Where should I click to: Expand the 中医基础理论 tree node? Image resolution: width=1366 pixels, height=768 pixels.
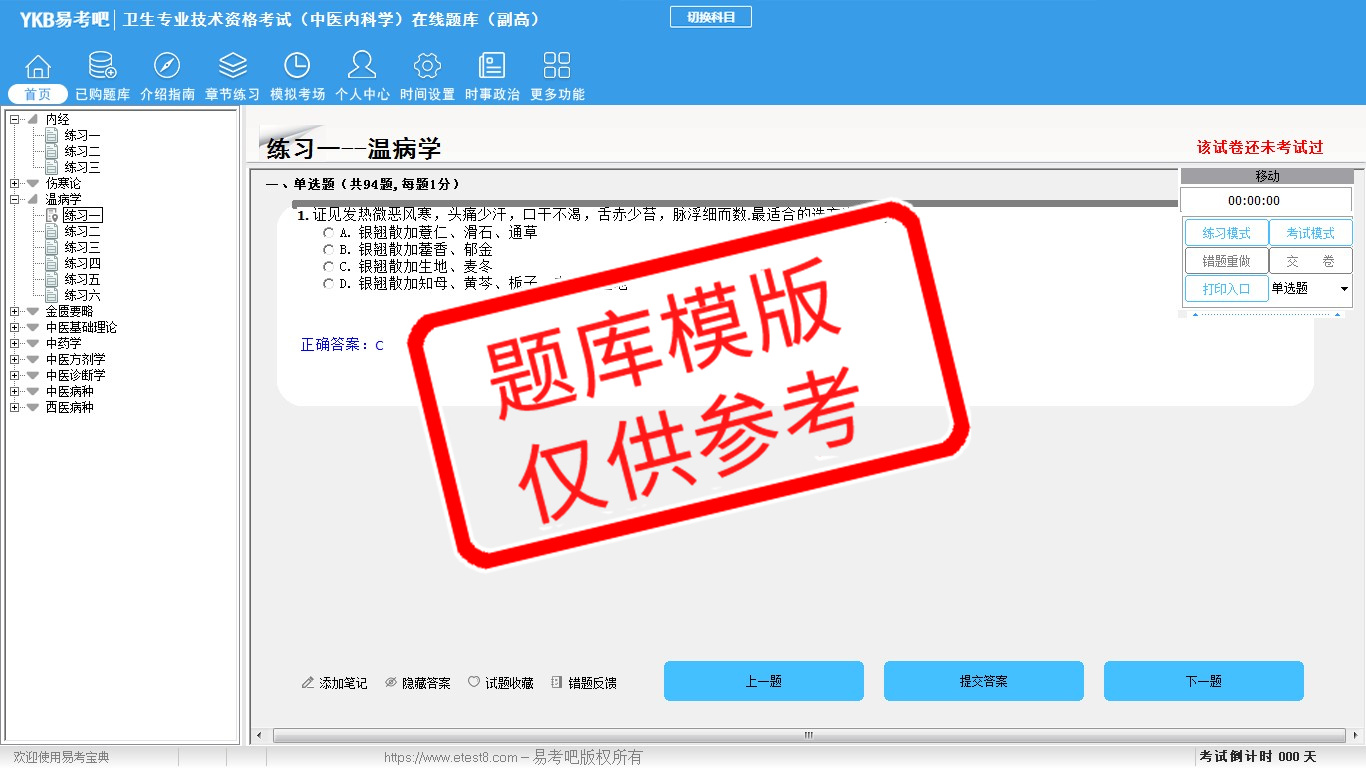(x=15, y=328)
